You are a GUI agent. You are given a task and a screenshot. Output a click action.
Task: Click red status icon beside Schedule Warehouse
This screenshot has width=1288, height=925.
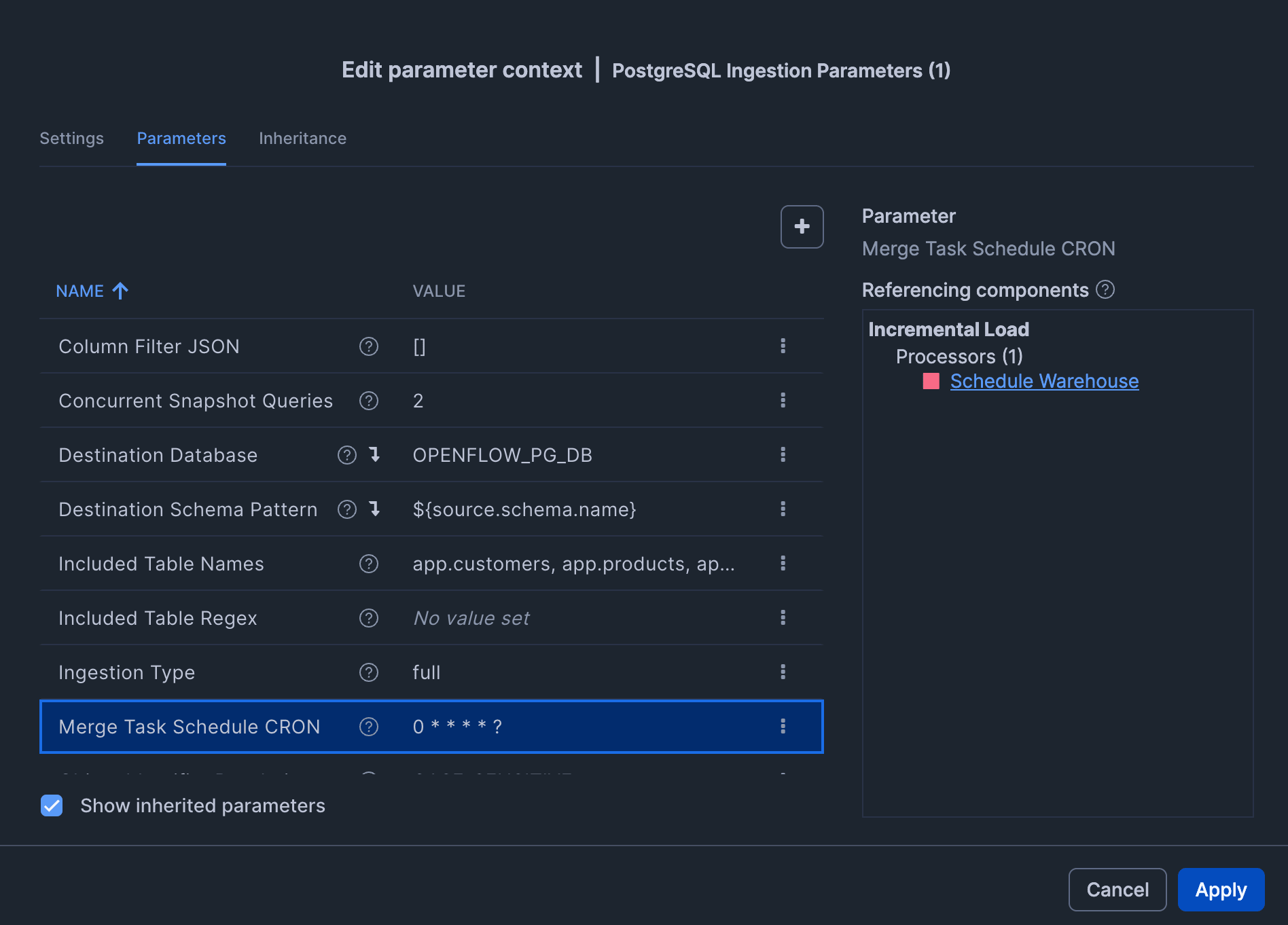(x=931, y=381)
